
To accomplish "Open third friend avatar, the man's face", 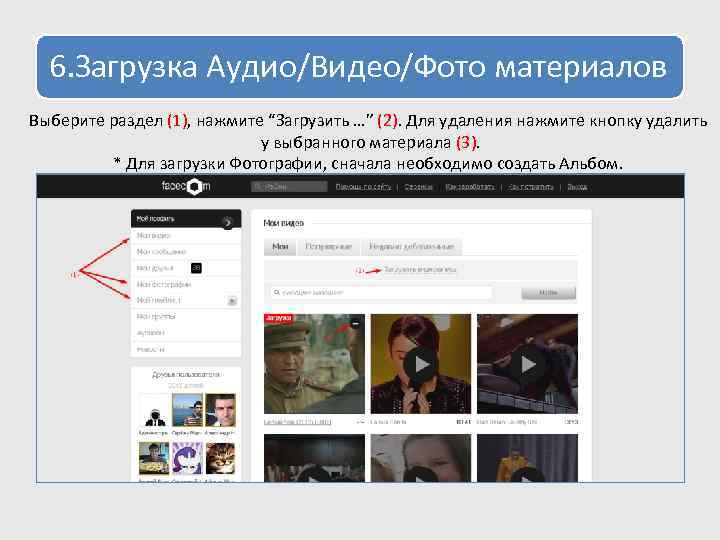I will [x=220, y=411].
